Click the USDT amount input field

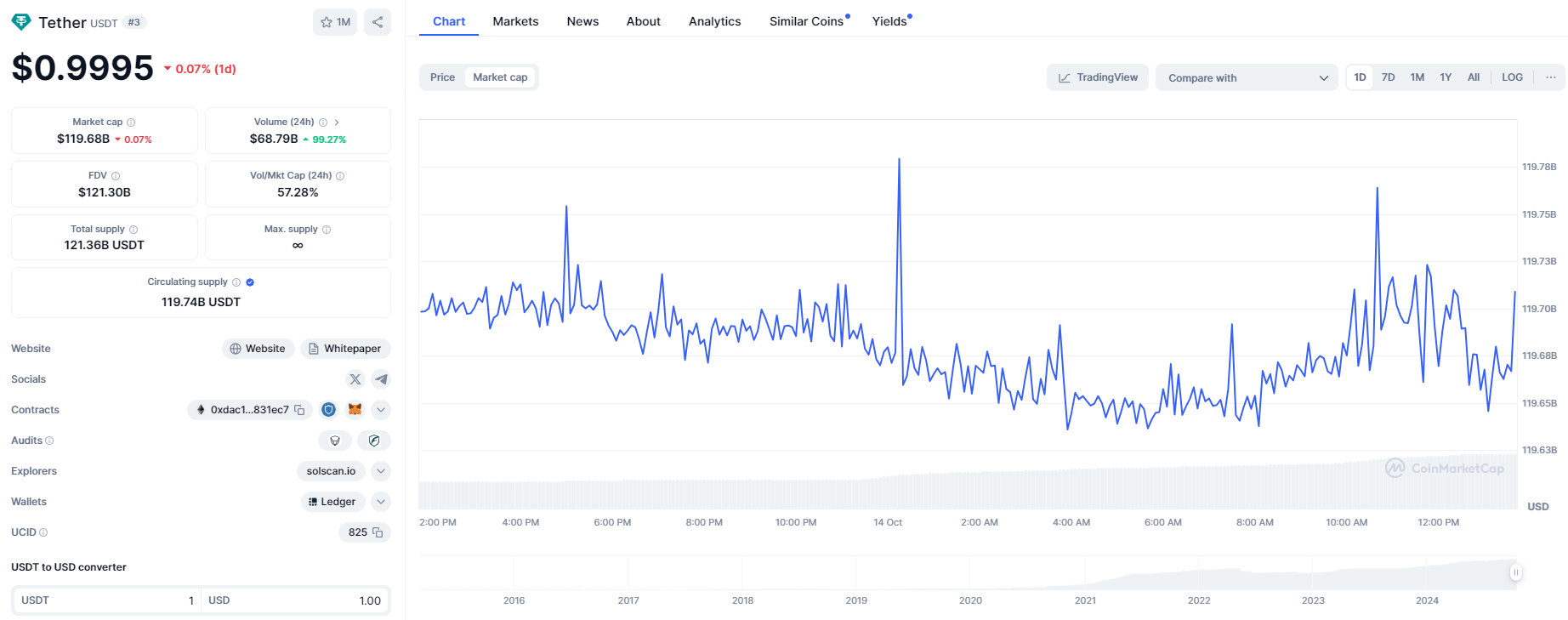pos(107,600)
